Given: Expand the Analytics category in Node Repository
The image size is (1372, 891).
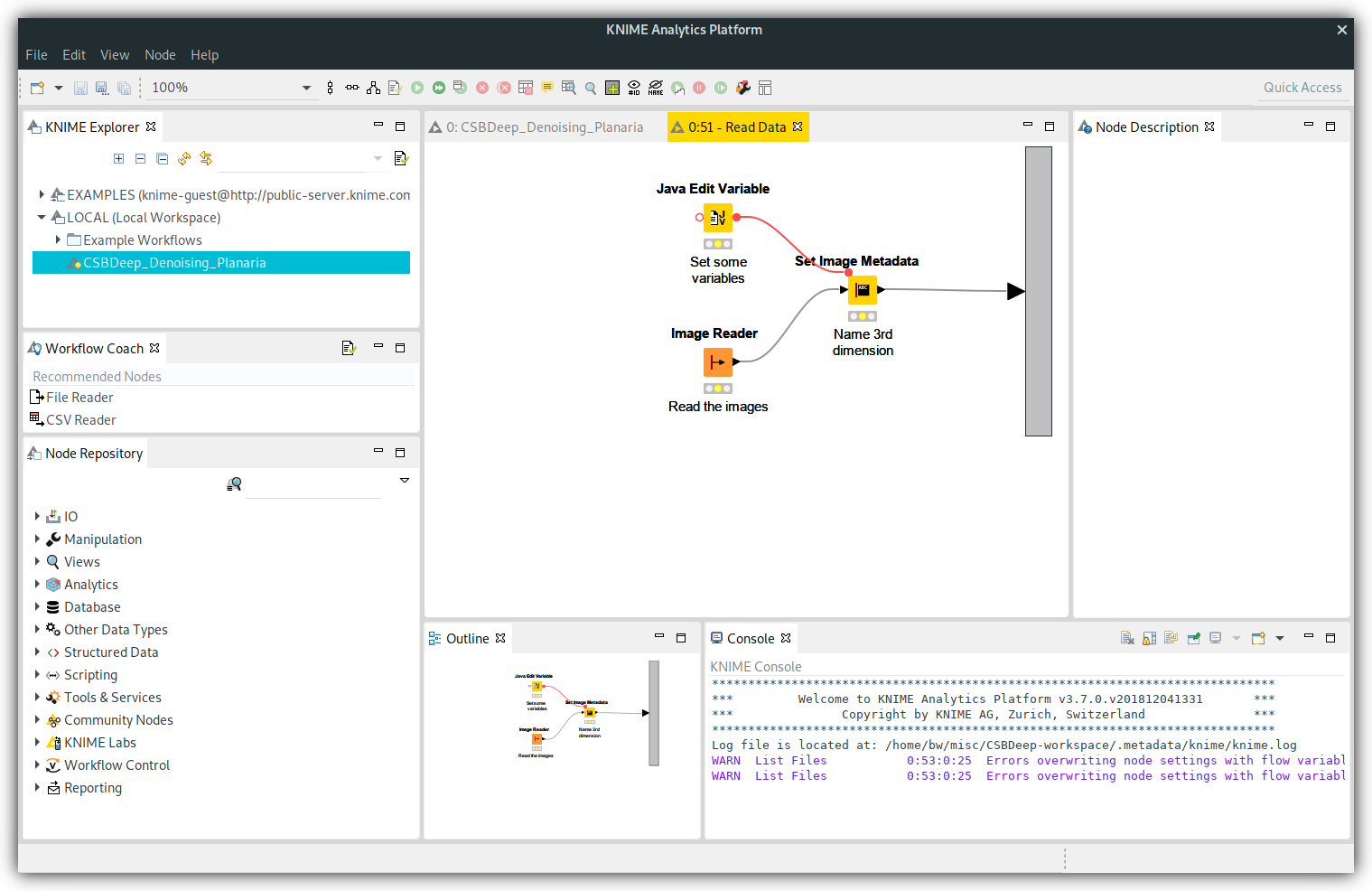Looking at the screenshot, I should click(37, 585).
